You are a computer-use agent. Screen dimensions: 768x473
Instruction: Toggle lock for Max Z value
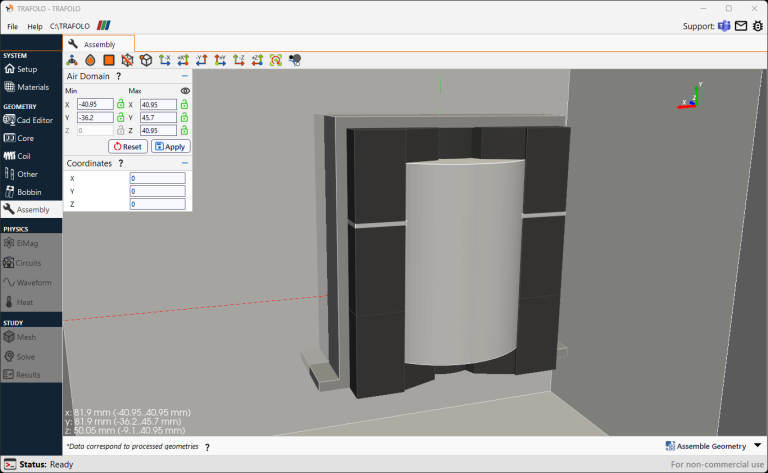[x=184, y=130]
